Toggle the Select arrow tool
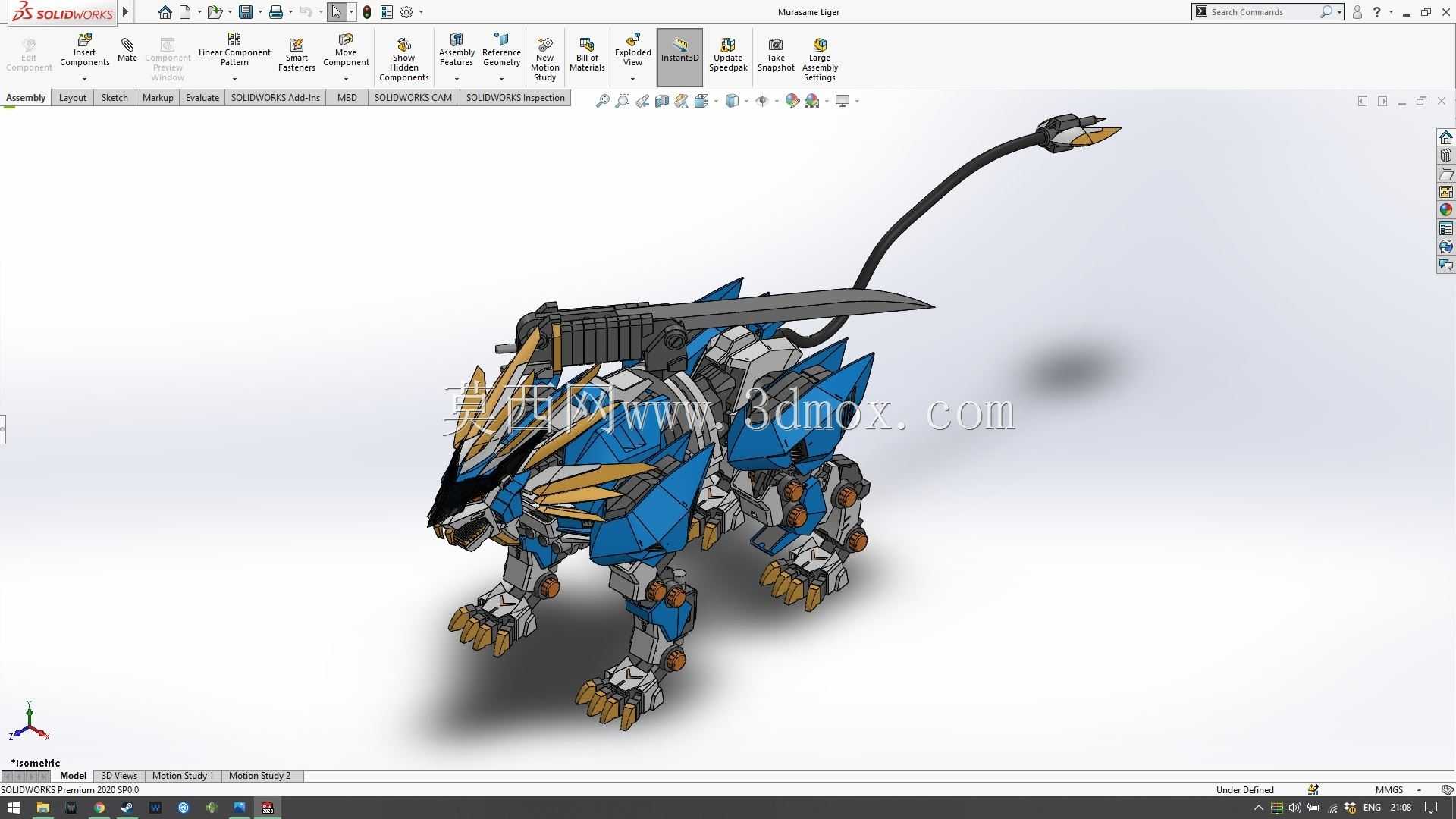 (337, 12)
